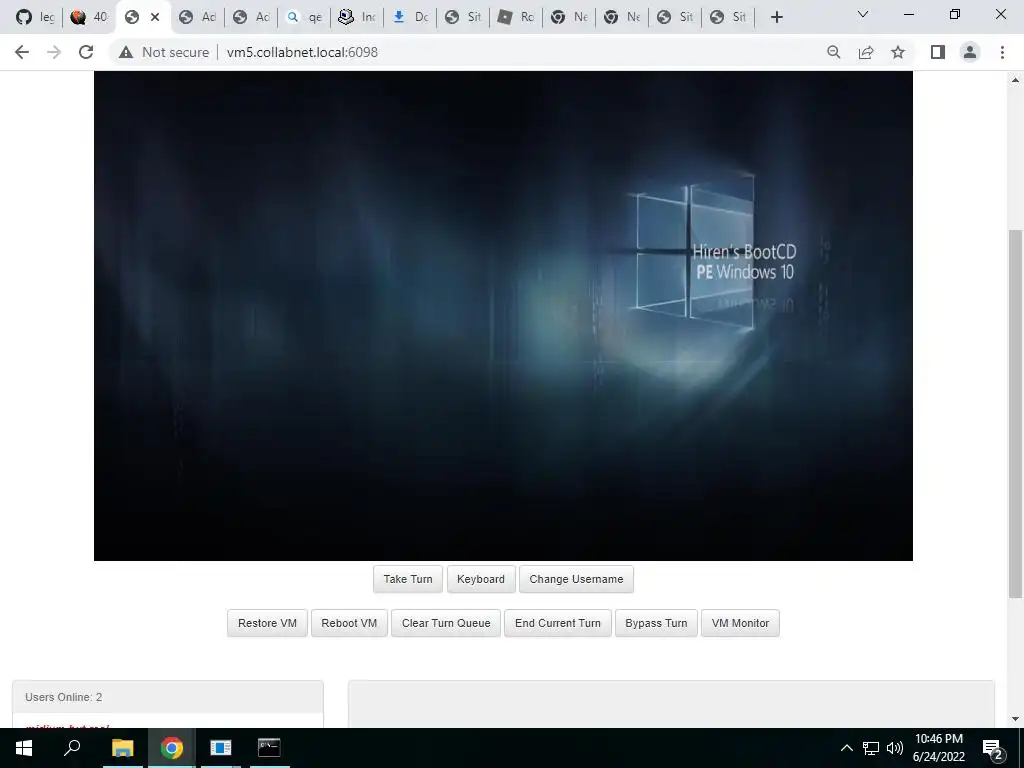The height and width of the screenshot is (768, 1024).
Task: Open the Windows Start menu
Action: coord(24,748)
